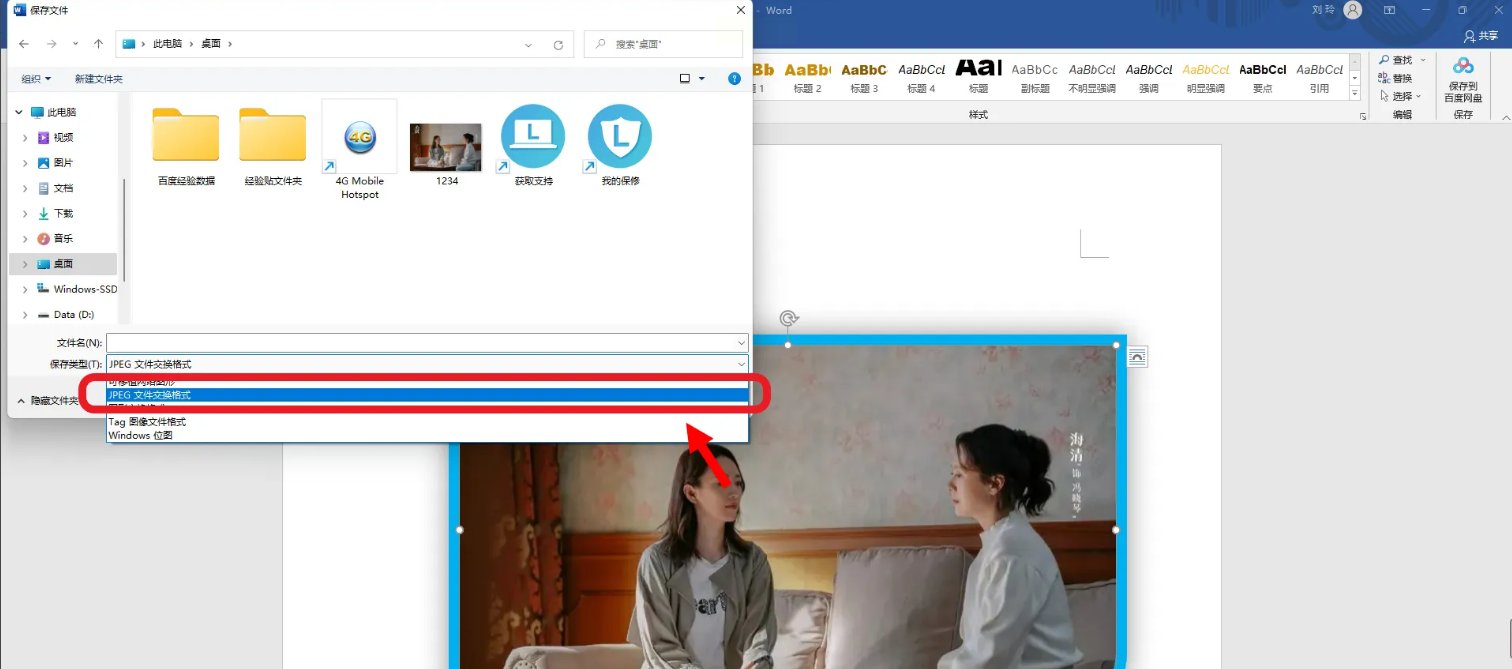Image resolution: width=1512 pixels, height=669 pixels.
Task: Collapse the panel with 隐藏文件夹
Action: click(x=47, y=400)
